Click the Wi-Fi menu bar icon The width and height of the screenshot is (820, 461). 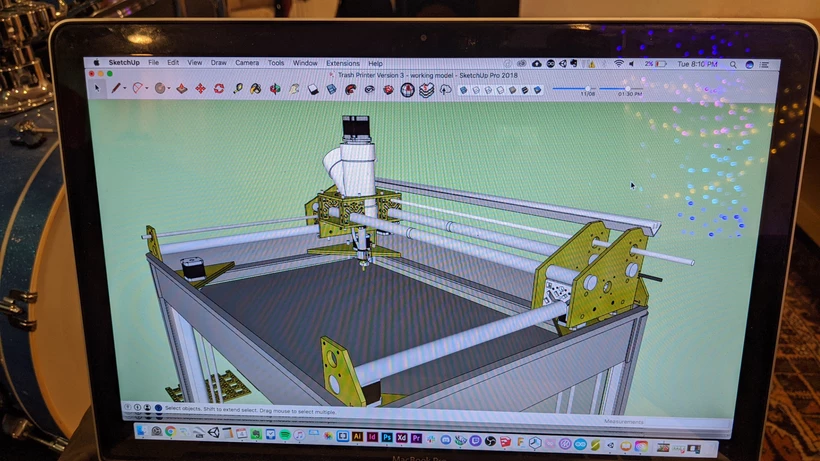[x=619, y=64]
